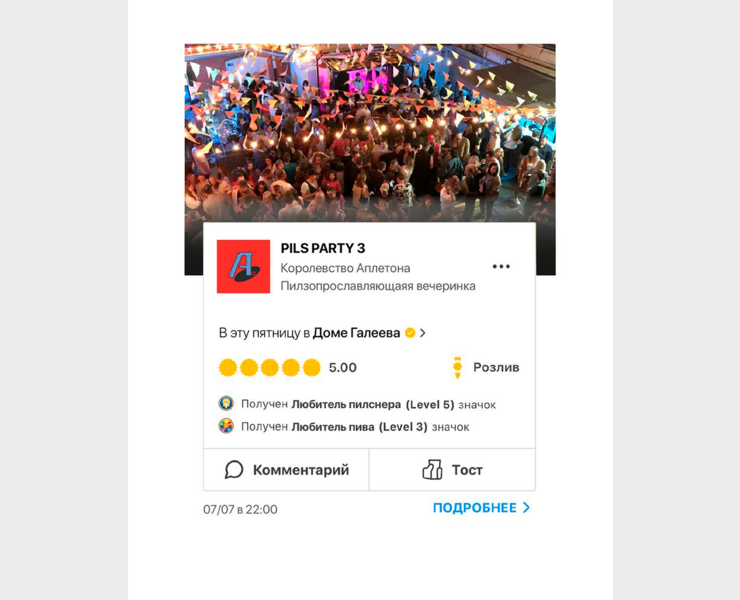Click the red Appleton brewery logo
740x600 pixels.
tap(244, 267)
